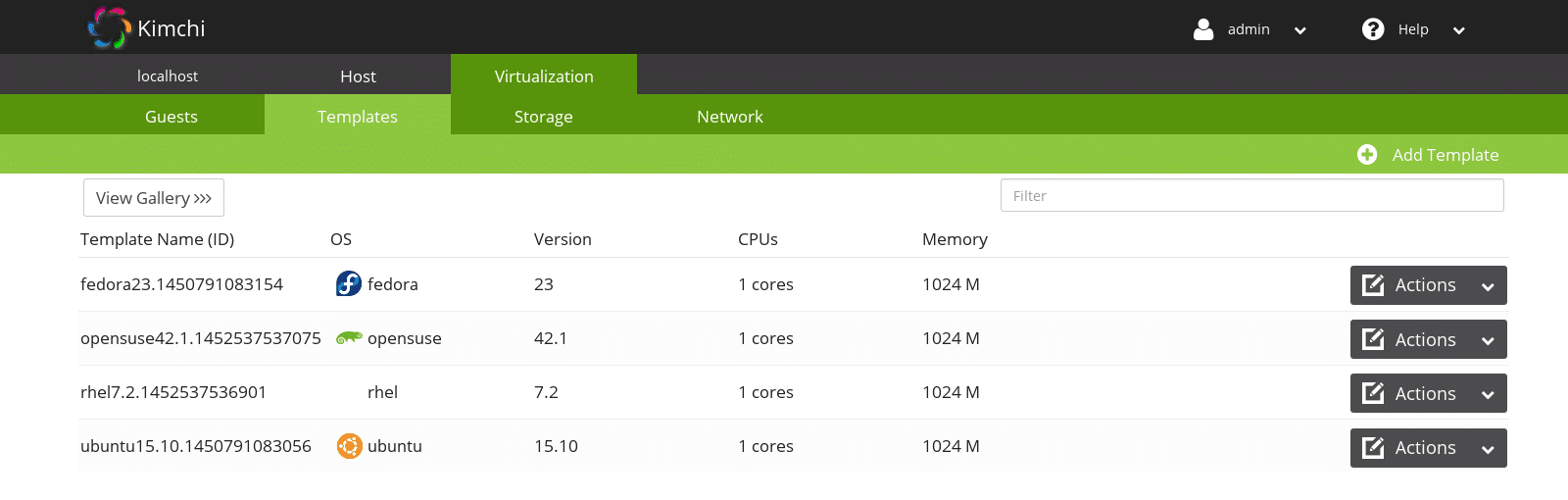Click the fedora OS logo icon
The height and width of the screenshot is (500, 1568).
(349, 283)
